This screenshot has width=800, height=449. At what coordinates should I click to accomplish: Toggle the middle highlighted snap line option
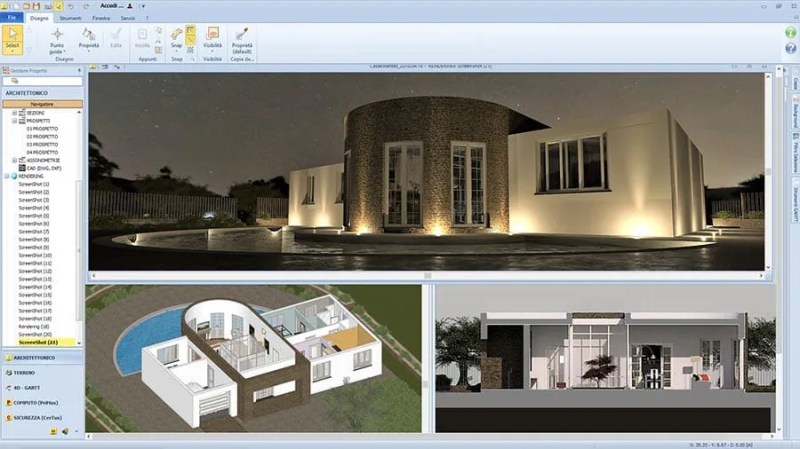[x=190, y=40]
